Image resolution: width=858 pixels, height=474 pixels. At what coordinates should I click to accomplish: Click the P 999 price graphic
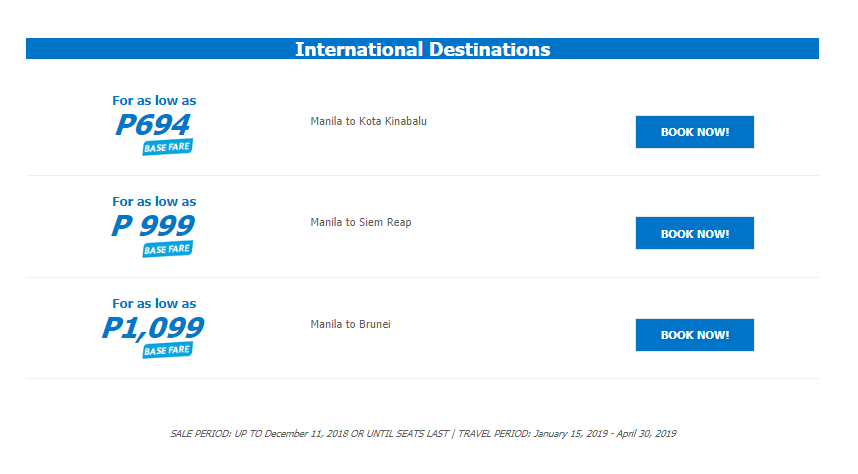tap(153, 226)
